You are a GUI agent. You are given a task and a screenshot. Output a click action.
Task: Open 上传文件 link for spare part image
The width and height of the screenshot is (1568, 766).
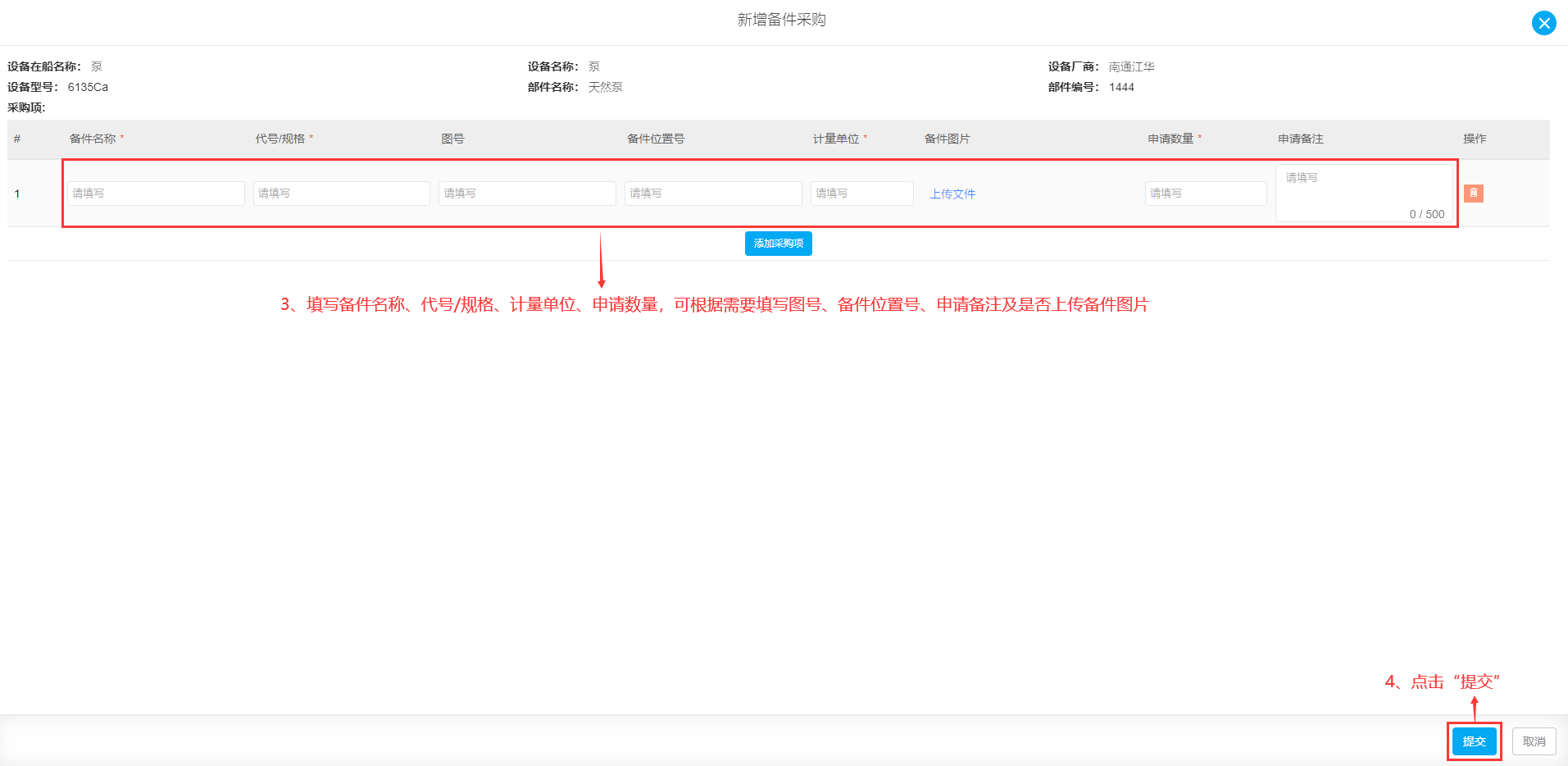pos(952,194)
